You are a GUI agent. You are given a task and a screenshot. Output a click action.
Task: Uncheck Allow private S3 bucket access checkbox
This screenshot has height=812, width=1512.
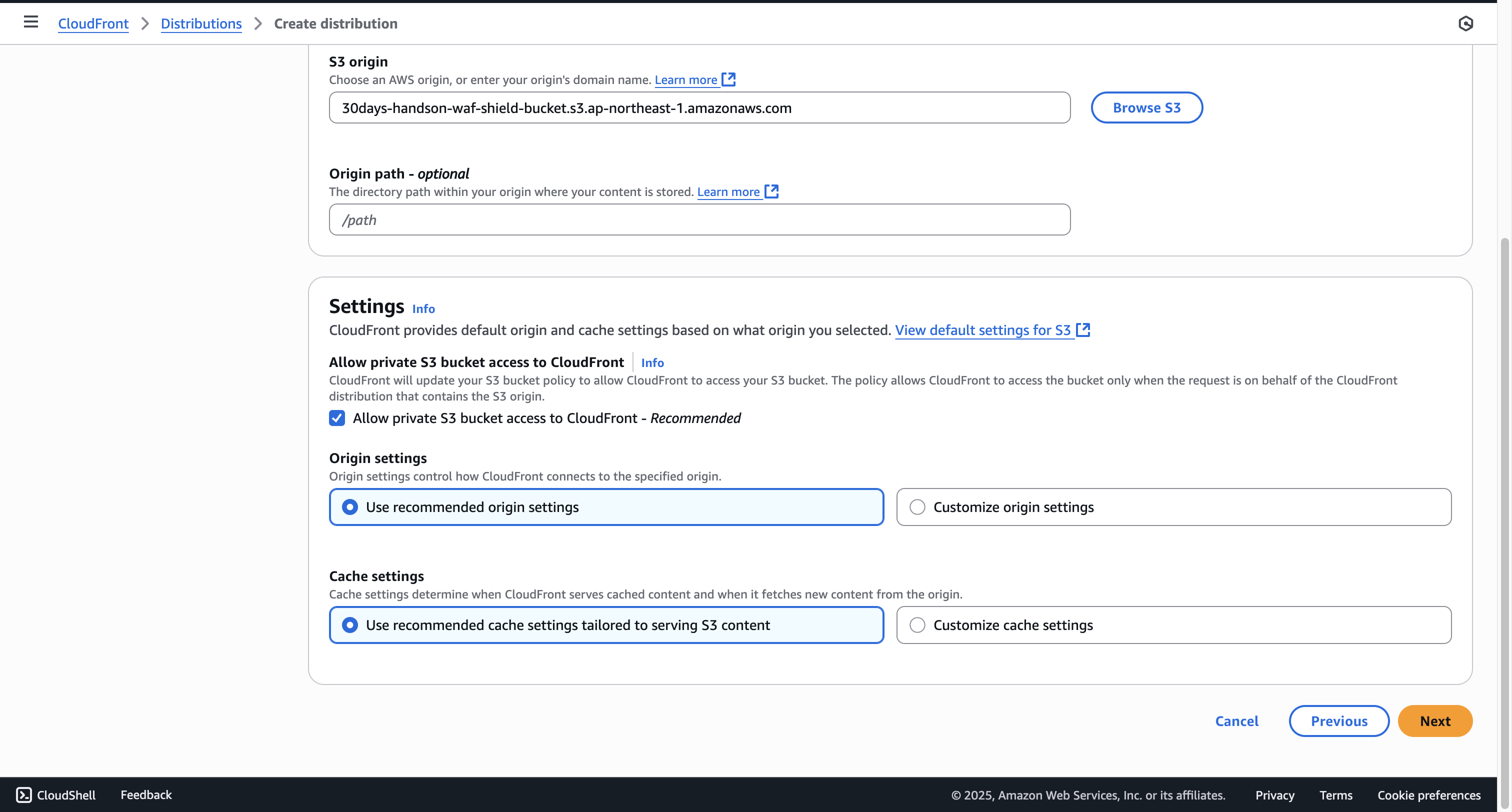337,418
